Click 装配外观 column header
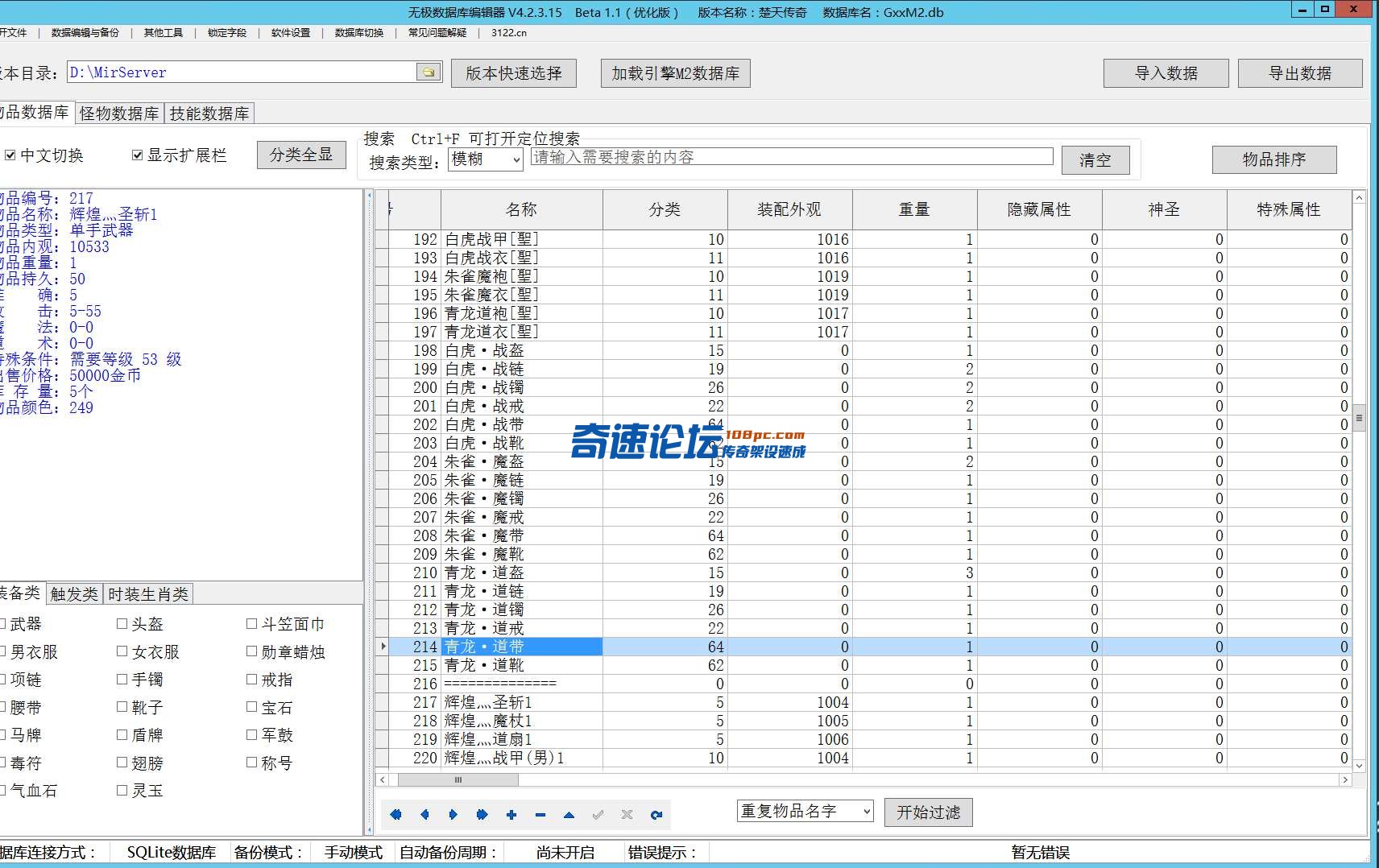This screenshot has width=1379, height=868. coord(789,209)
